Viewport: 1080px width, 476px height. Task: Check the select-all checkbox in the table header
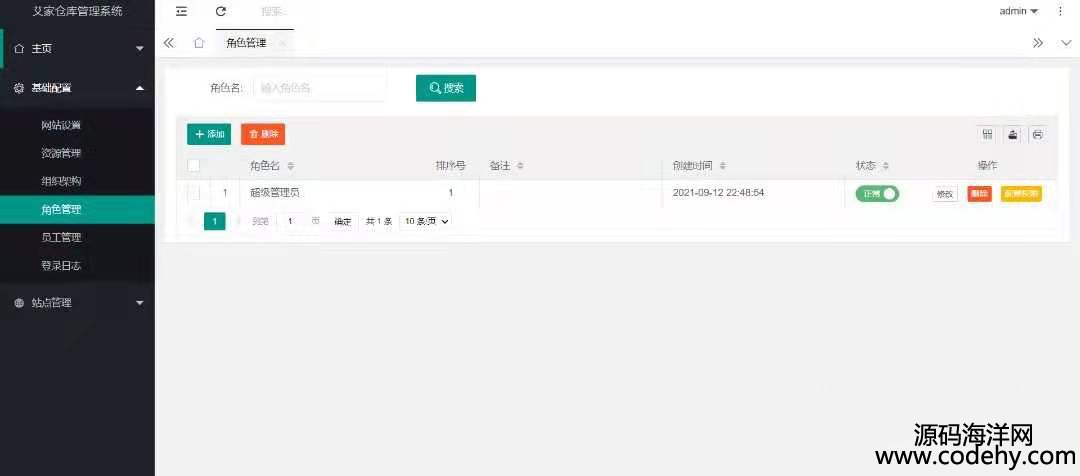pyautogui.click(x=194, y=165)
